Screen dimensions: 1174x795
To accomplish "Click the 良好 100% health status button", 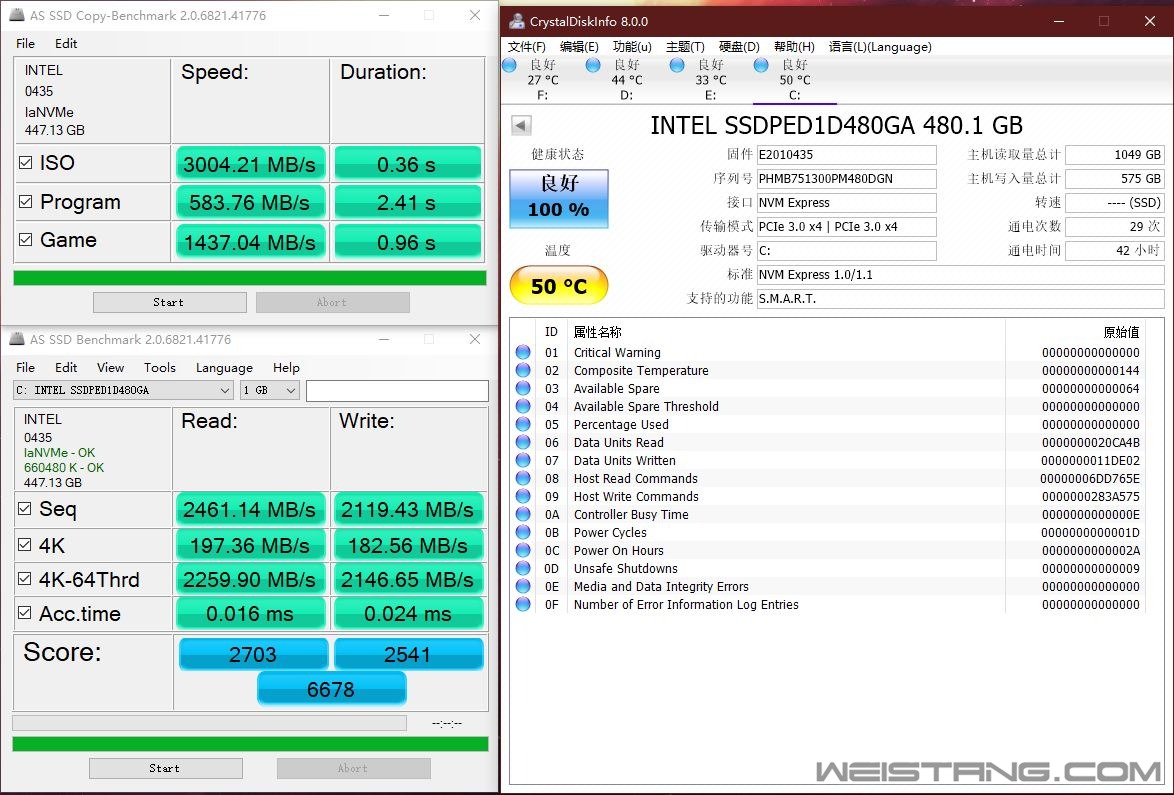I will (559, 198).
